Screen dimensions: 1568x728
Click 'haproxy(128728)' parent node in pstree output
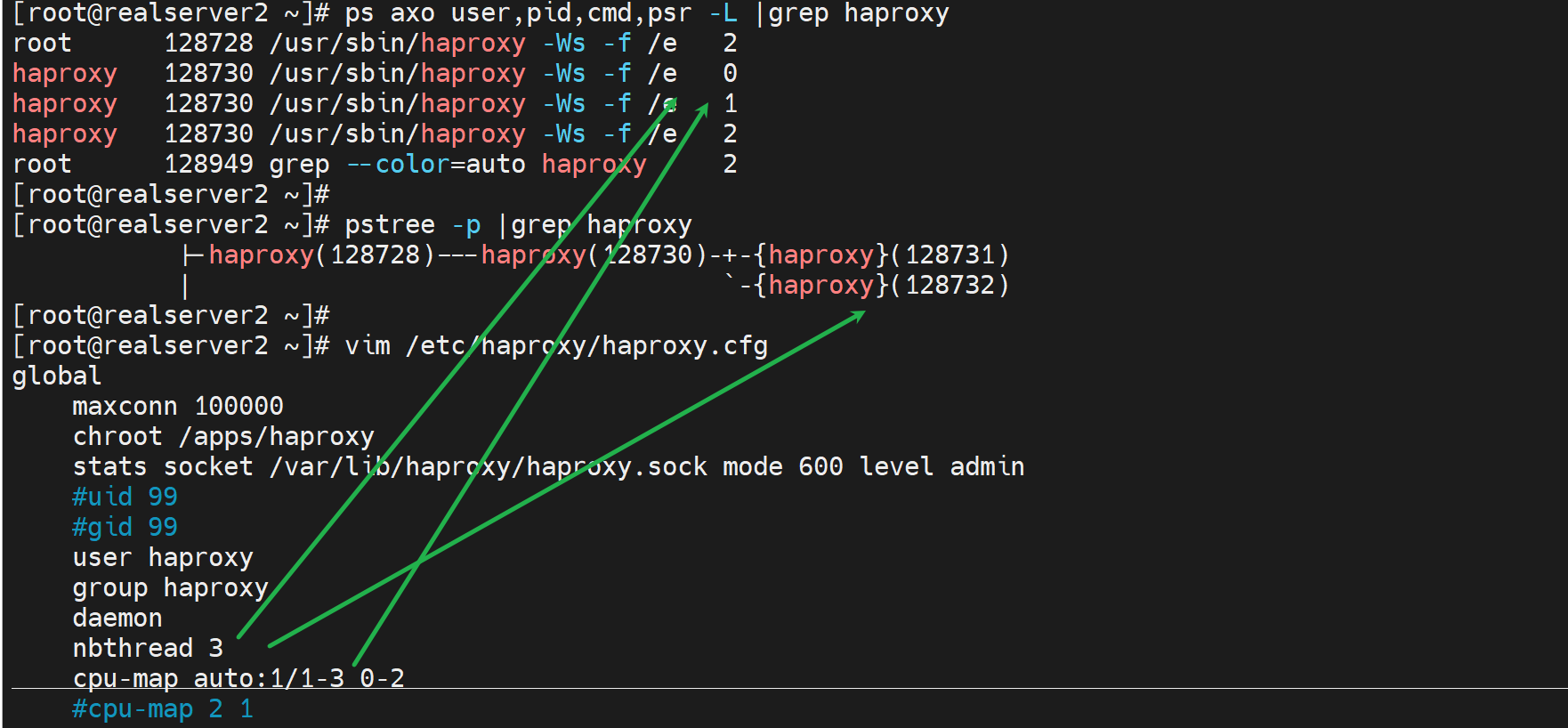click(321, 255)
